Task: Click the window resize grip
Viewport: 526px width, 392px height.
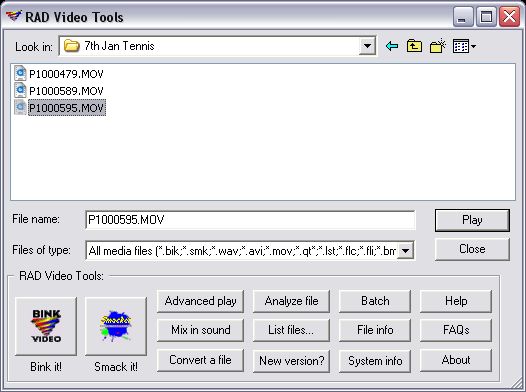Action: tap(517, 383)
